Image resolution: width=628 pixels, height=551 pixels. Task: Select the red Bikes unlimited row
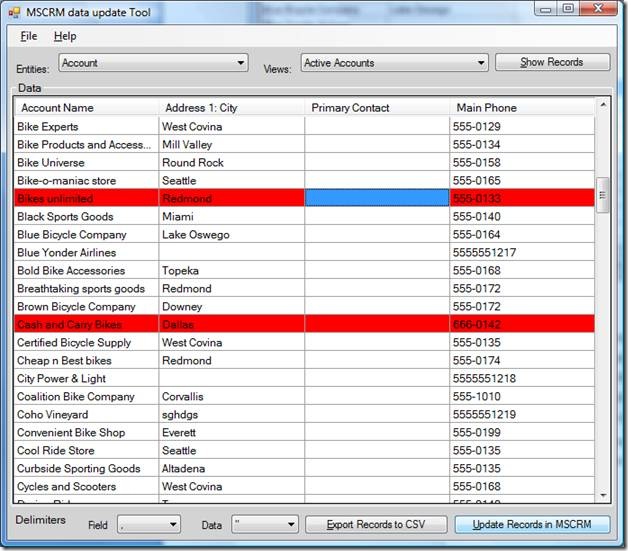[85, 199]
